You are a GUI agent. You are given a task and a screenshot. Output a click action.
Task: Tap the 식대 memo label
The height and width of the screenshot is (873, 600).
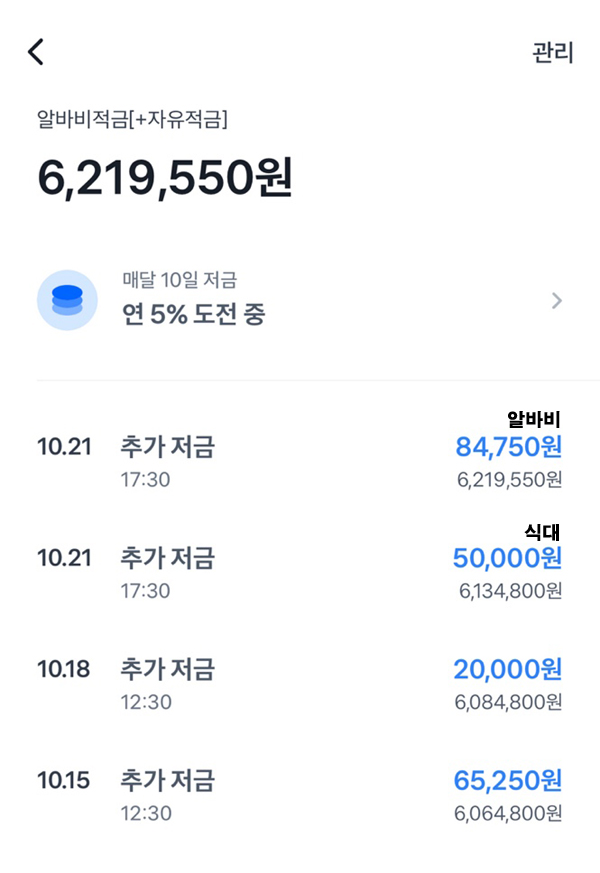[543, 530]
